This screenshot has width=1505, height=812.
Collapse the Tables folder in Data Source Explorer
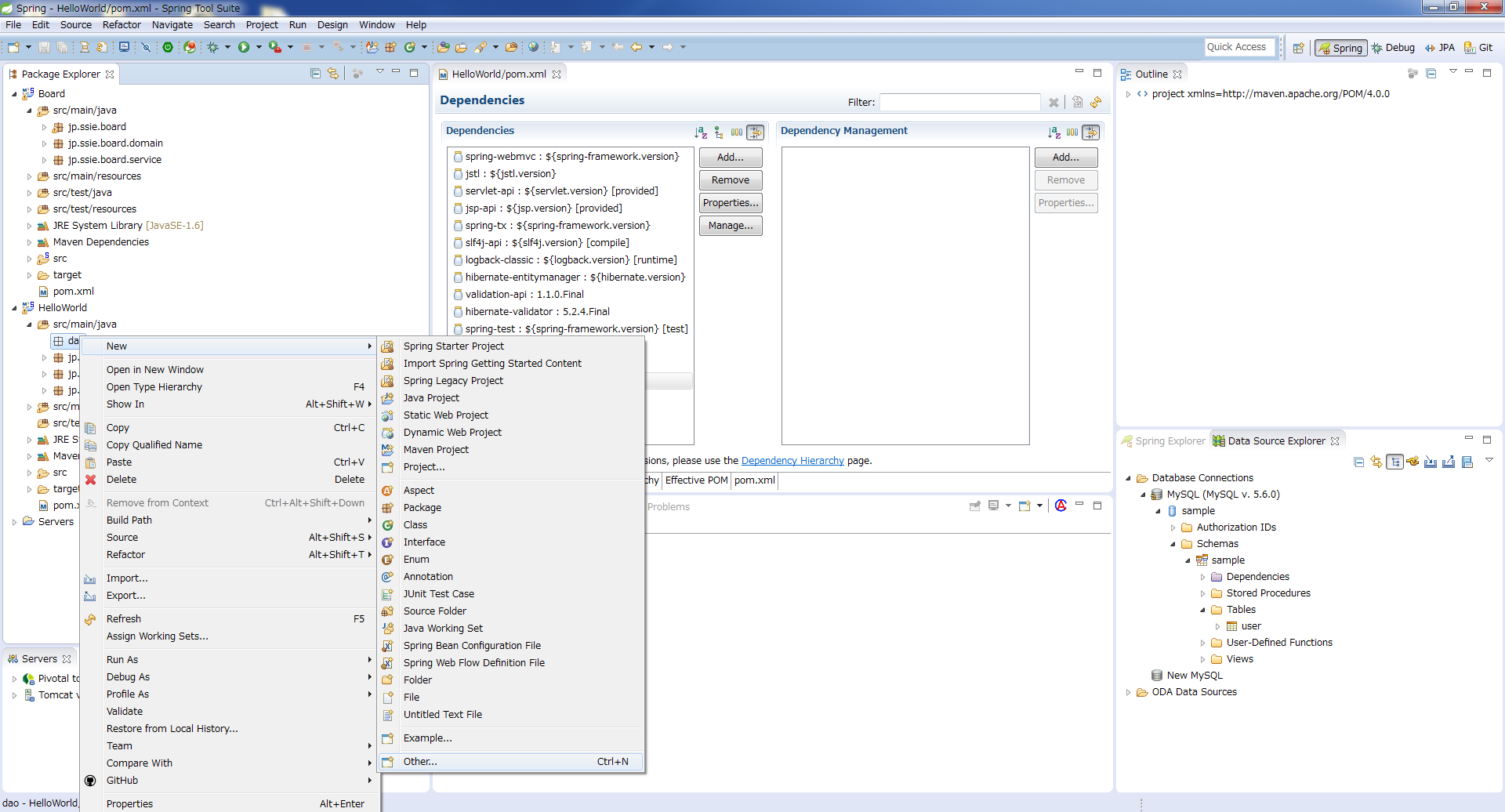coord(1202,610)
